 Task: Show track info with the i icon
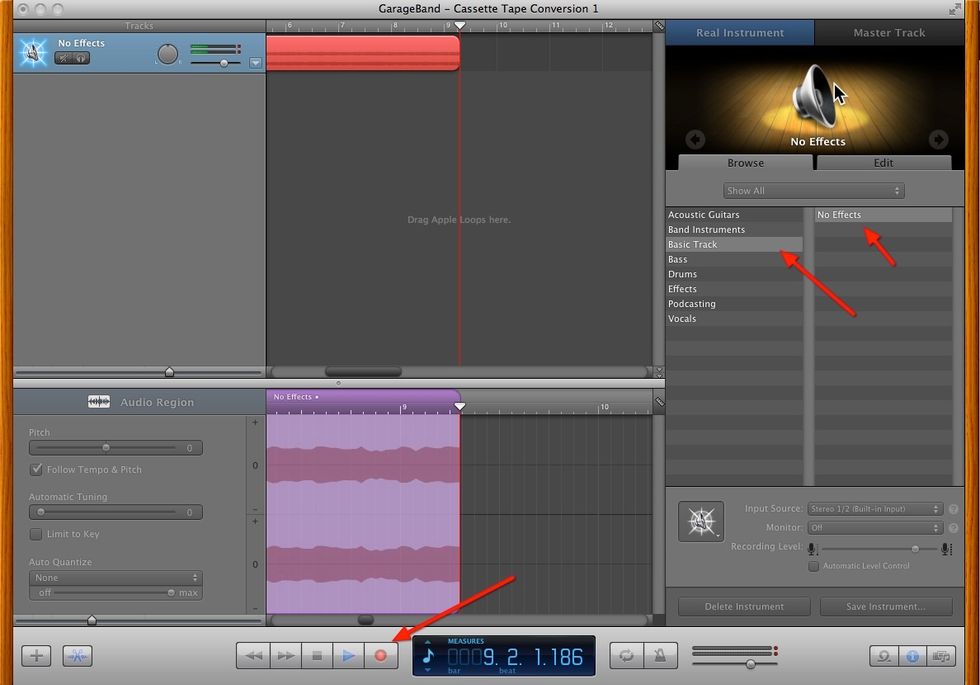(912, 658)
